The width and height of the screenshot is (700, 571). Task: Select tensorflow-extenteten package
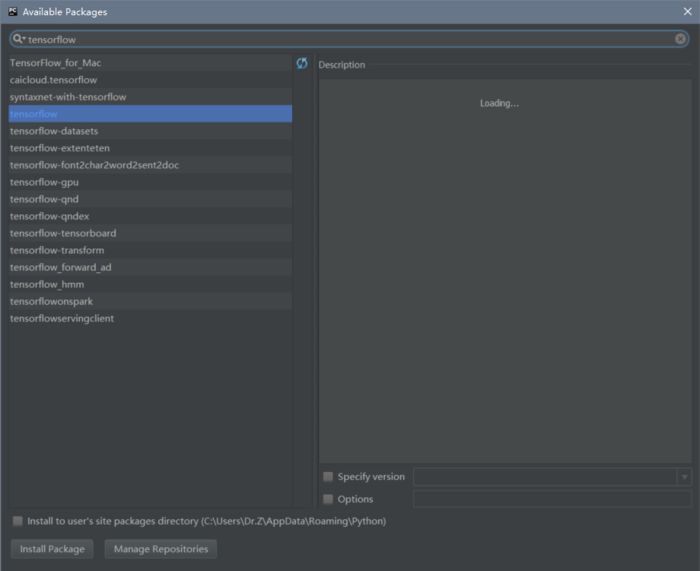point(150,148)
